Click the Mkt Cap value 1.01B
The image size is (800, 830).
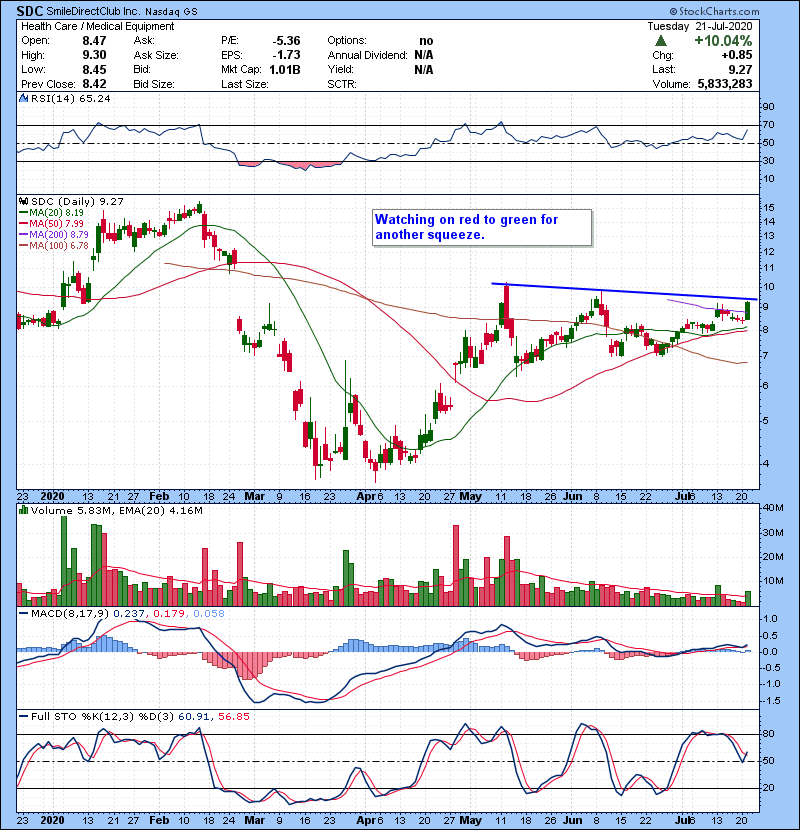click(285, 69)
